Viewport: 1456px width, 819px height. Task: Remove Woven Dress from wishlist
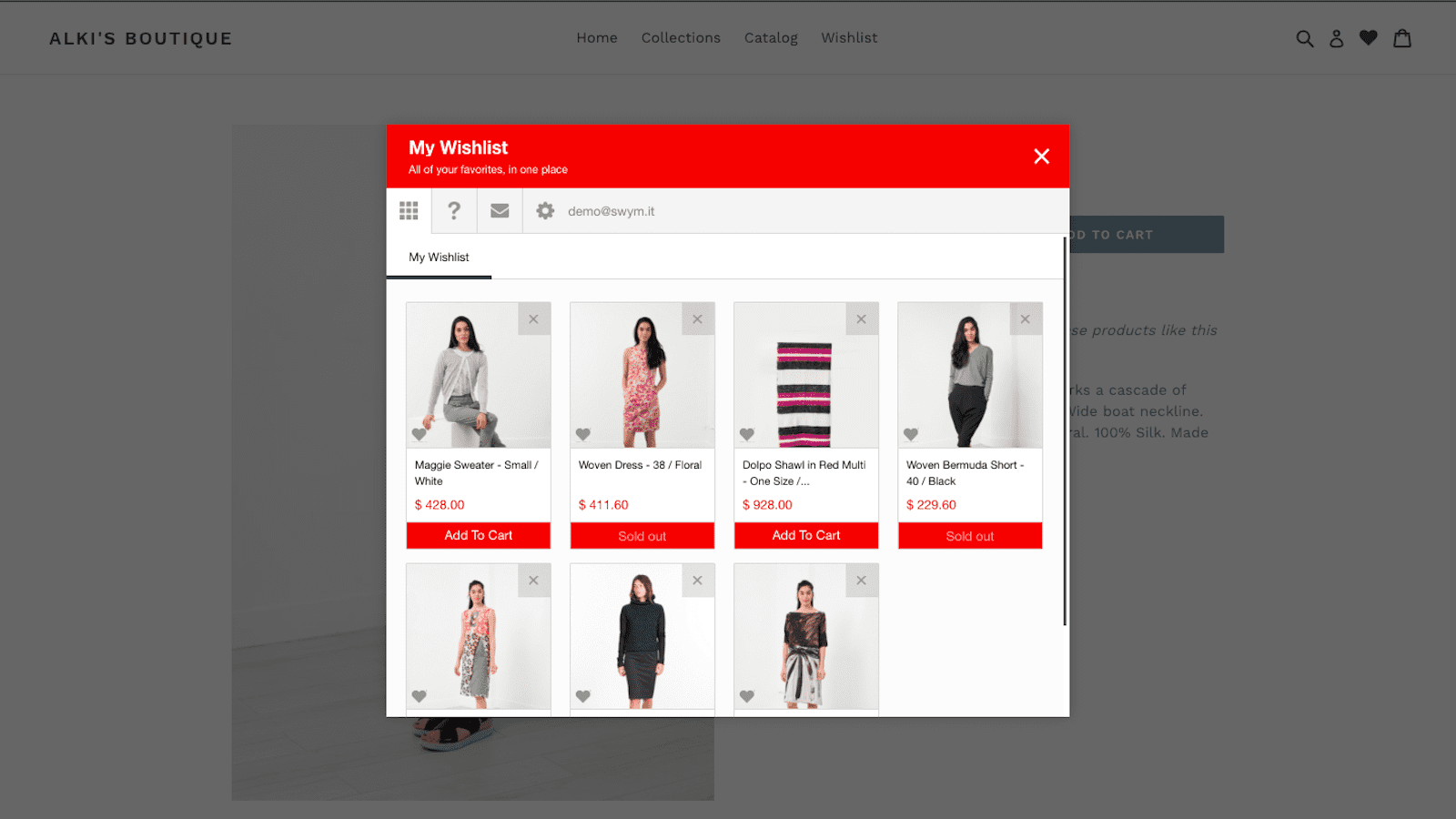[x=698, y=319]
